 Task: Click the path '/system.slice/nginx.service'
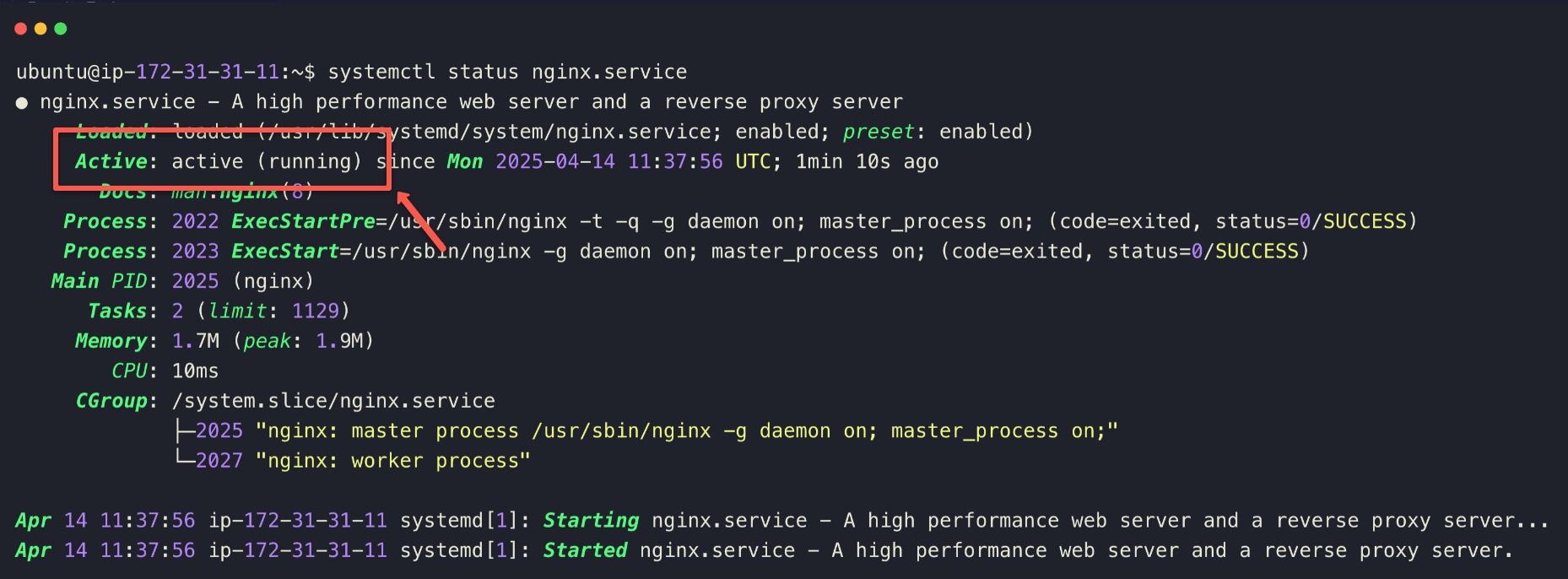pyautogui.click(x=333, y=401)
